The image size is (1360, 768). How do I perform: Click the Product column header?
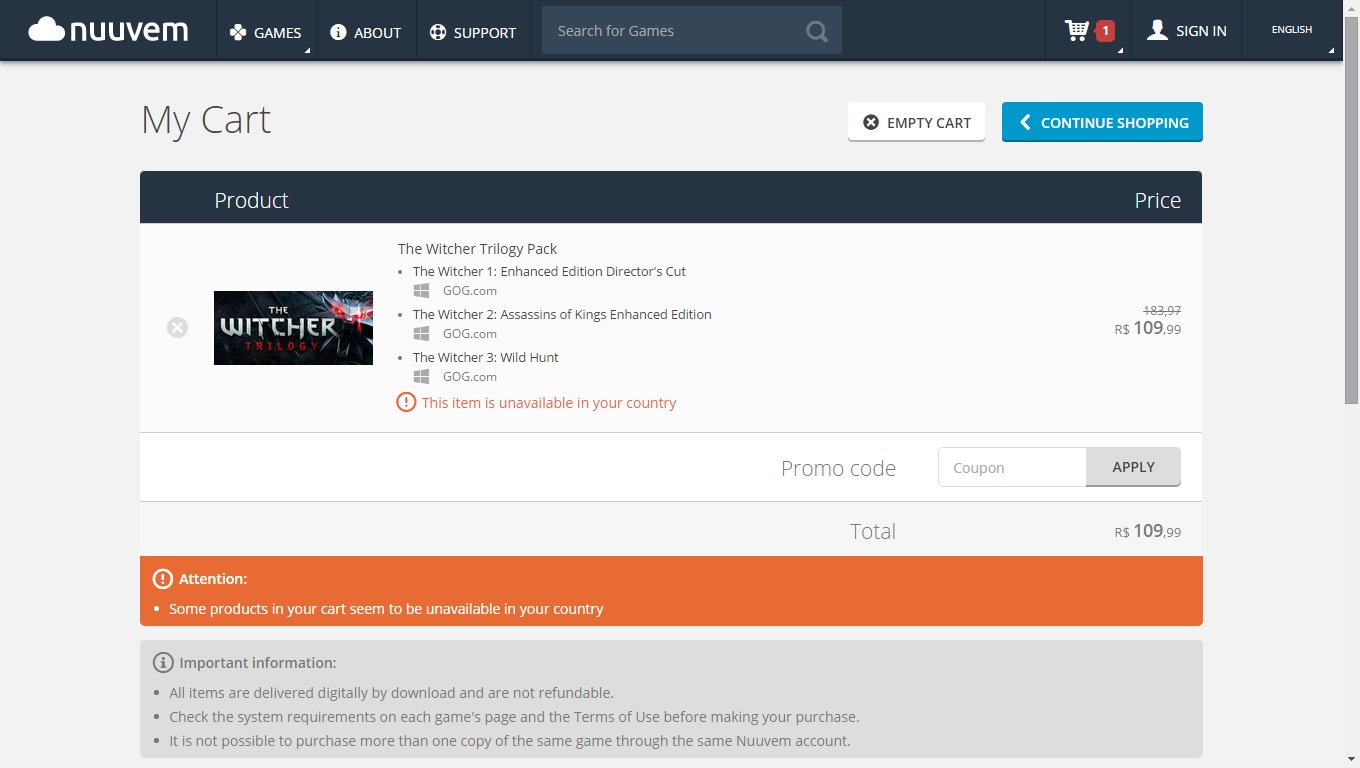(x=251, y=200)
